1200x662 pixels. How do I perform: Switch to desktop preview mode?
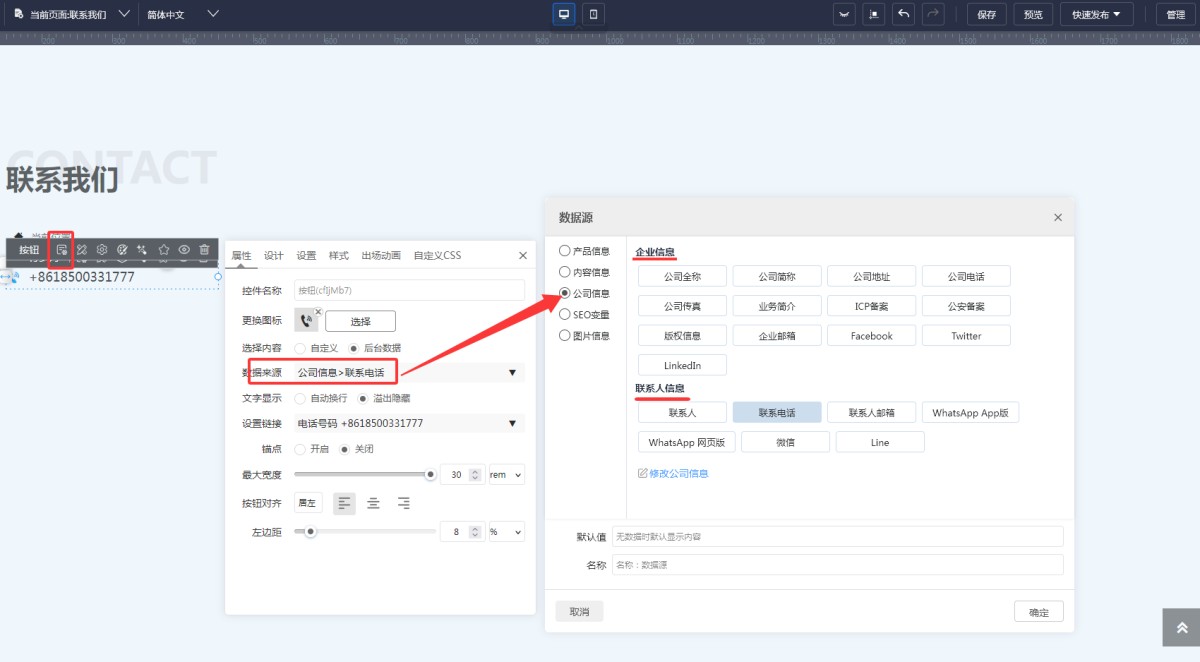(x=564, y=14)
